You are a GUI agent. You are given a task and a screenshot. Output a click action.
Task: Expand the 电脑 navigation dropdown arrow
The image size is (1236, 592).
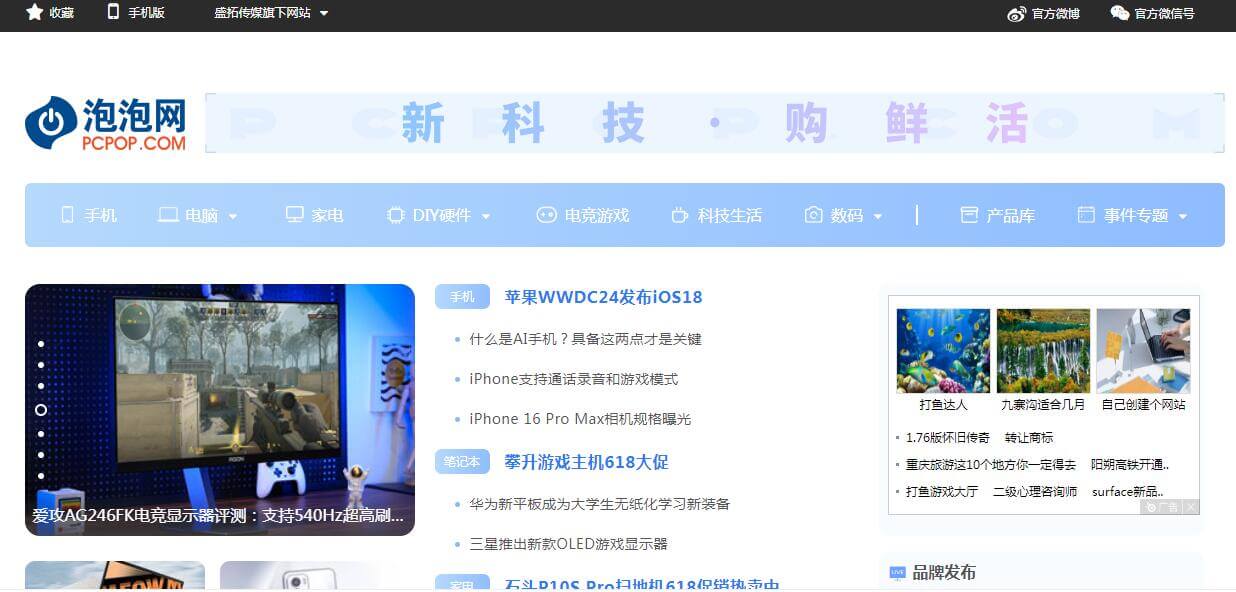233,216
